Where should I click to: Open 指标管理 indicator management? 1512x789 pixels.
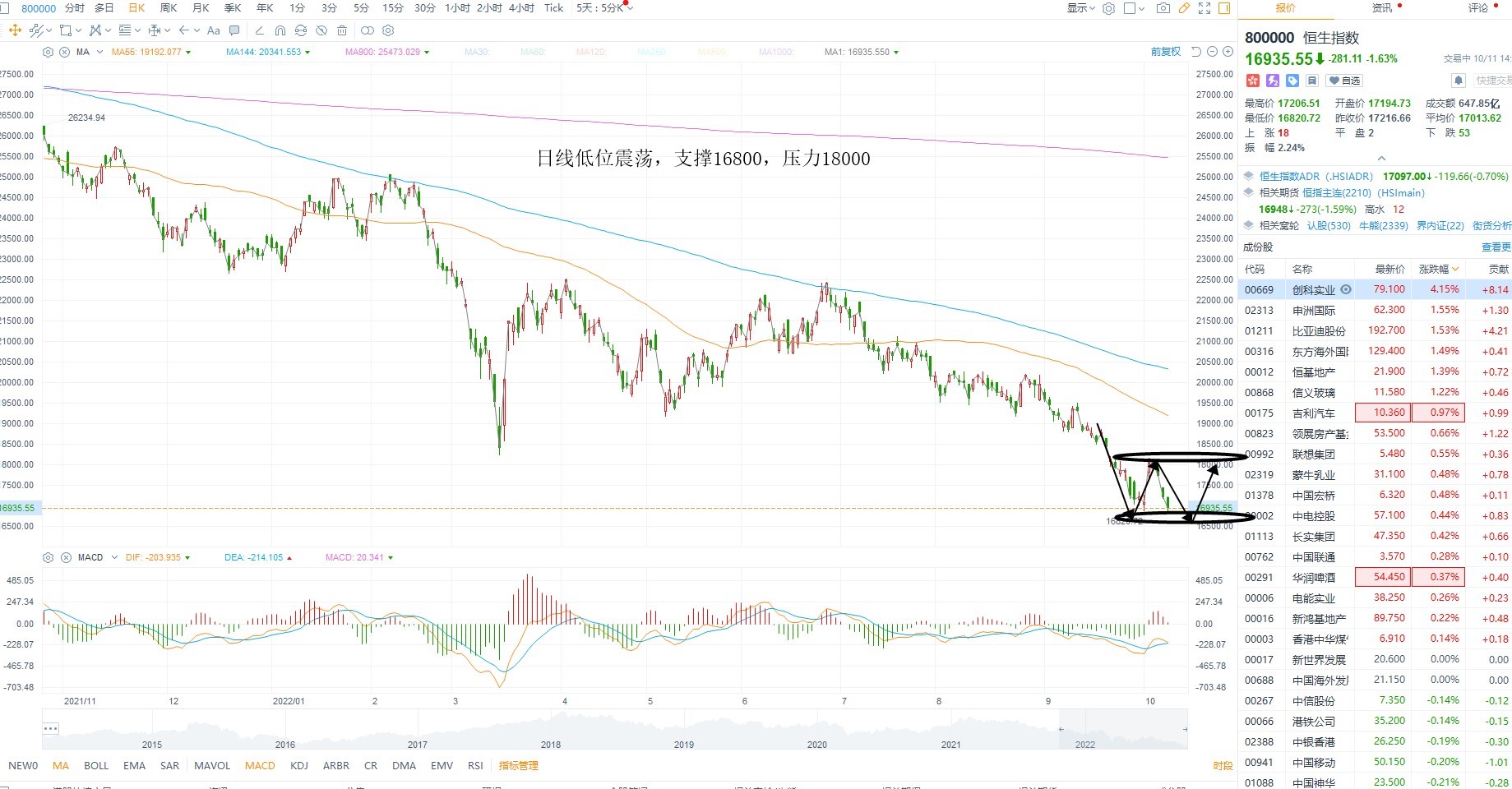(519, 765)
